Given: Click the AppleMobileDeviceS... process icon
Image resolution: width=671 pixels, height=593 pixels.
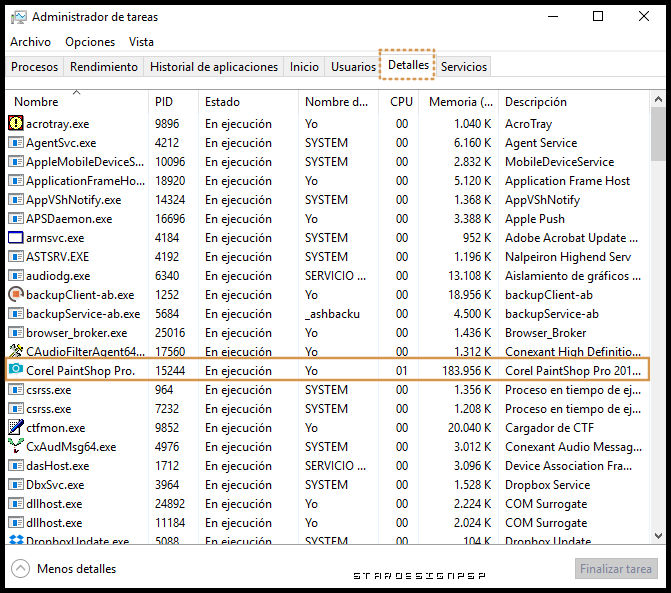Looking at the screenshot, I should pyautogui.click(x=16, y=161).
